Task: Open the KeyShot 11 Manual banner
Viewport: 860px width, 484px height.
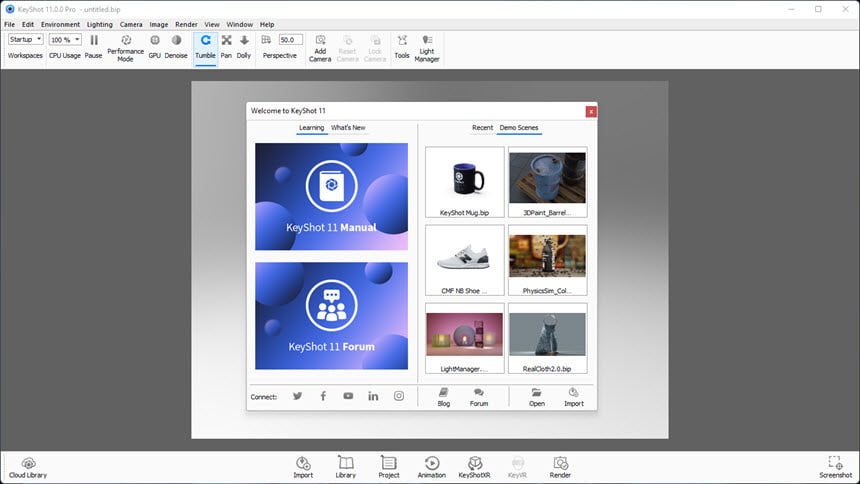Action: tap(331, 196)
